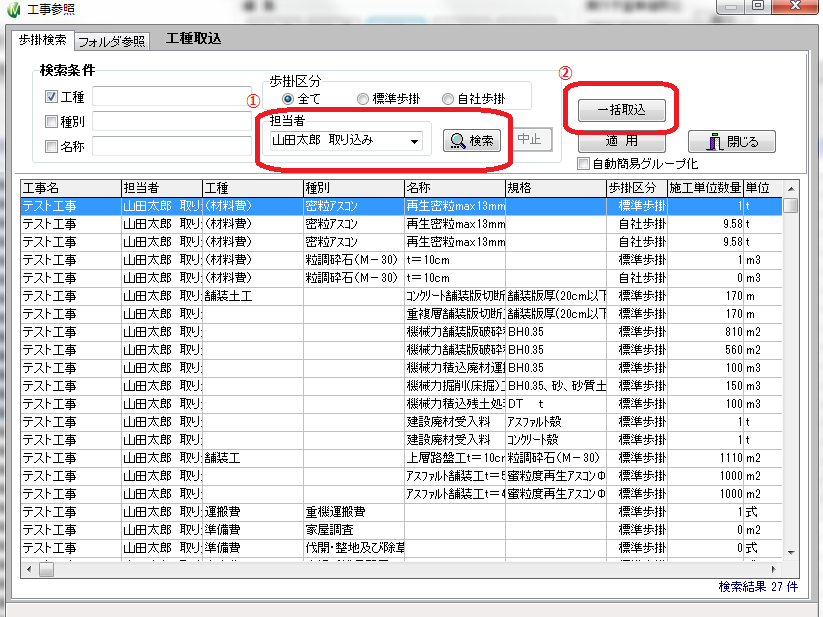Image resolution: width=823 pixels, height=617 pixels.
Task: Sort by the 種別 column header
Action: click(x=354, y=188)
